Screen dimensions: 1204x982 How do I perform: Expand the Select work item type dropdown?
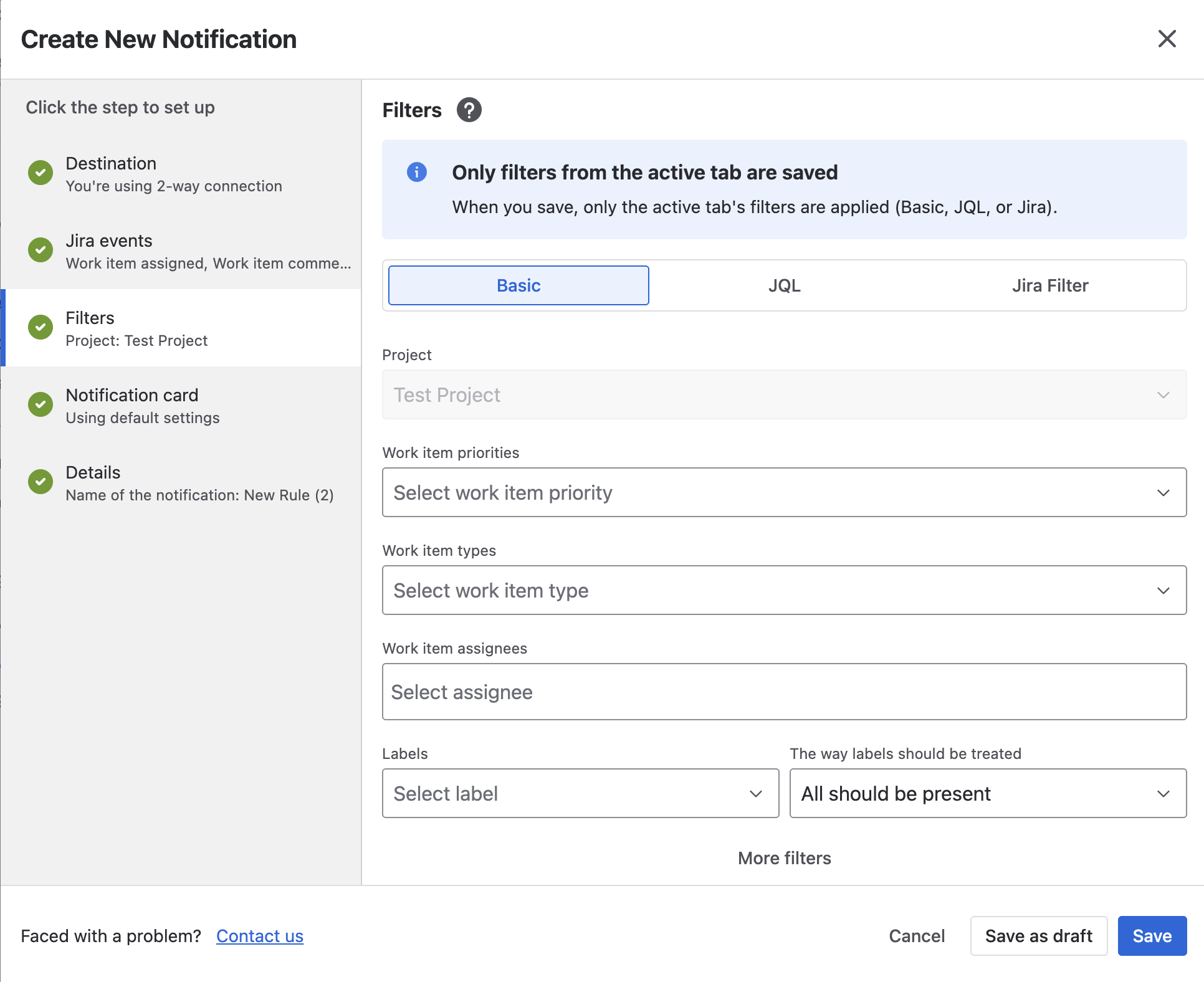[x=784, y=590]
